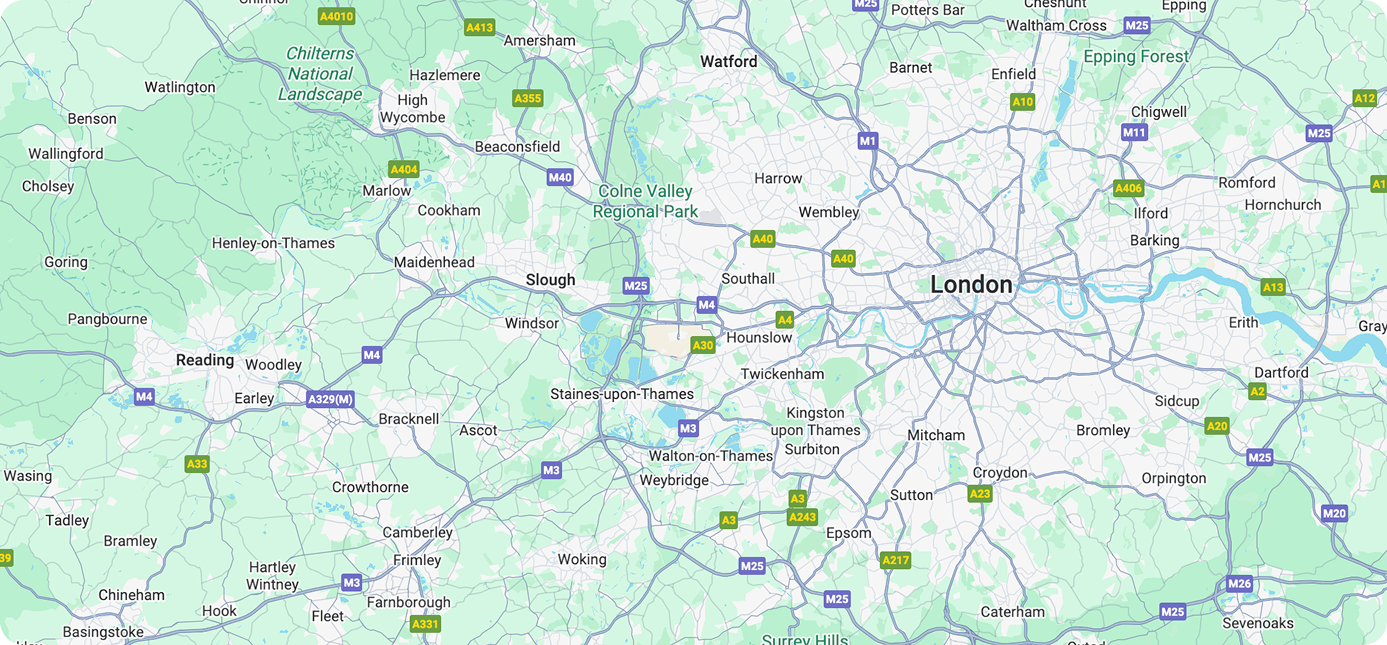Screen dimensions: 1387x645
Task: Click the Croydon label
Action: point(1000,473)
